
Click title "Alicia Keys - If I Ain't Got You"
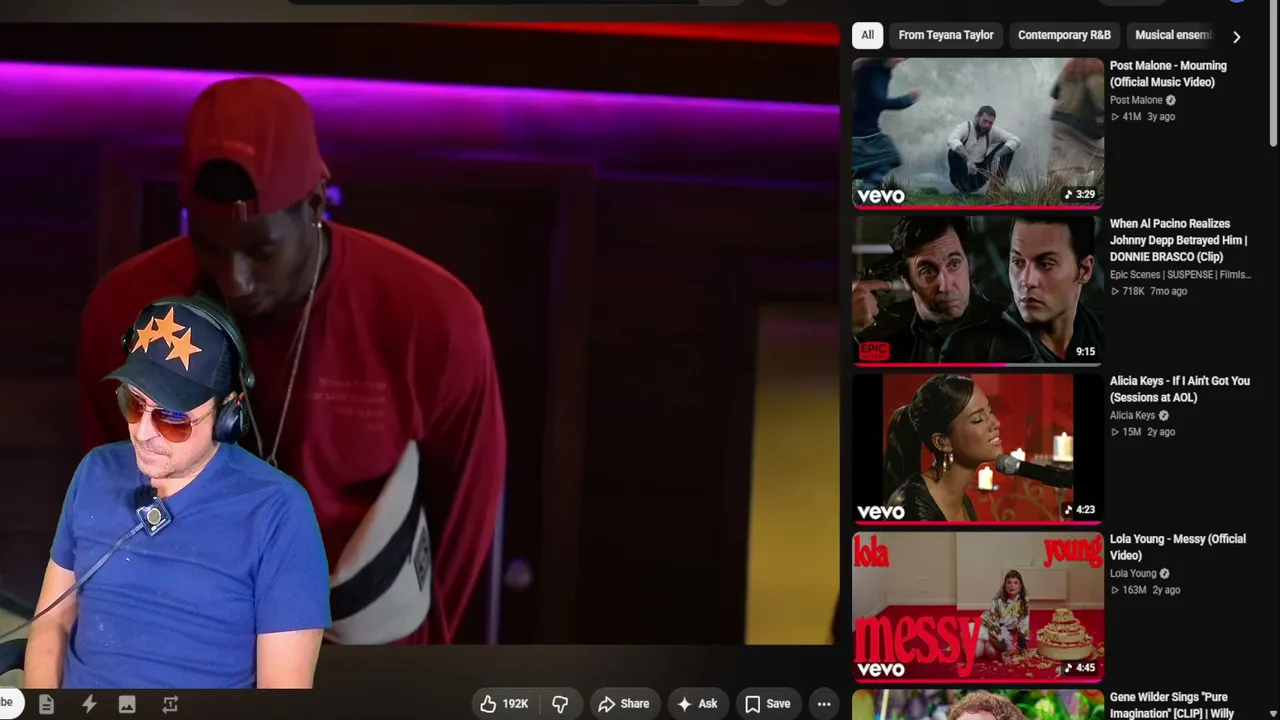click(1180, 389)
